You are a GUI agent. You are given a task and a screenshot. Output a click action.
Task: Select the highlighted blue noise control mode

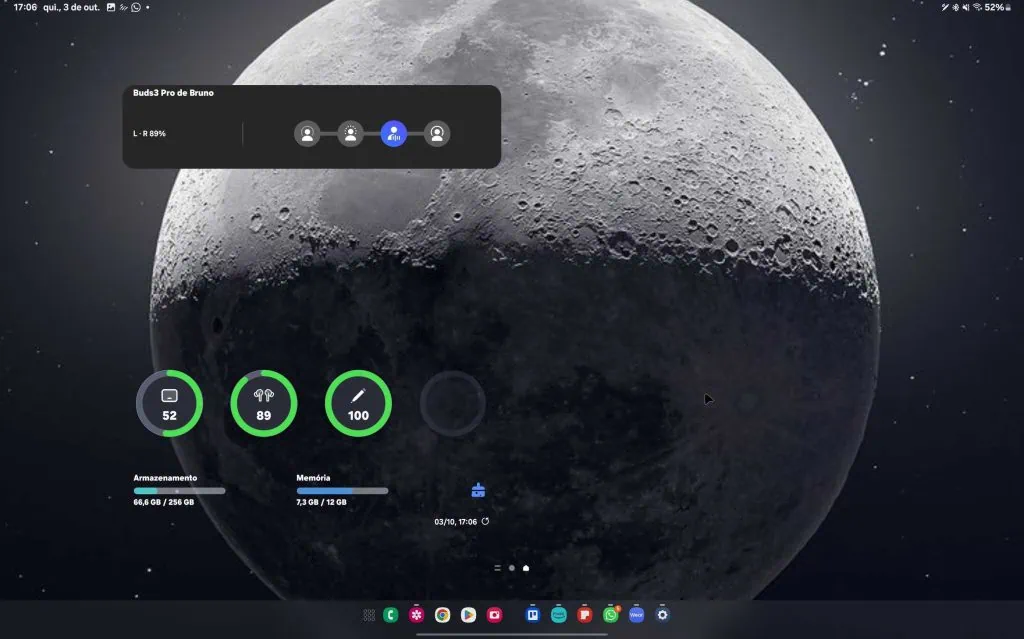pyautogui.click(x=394, y=134)
